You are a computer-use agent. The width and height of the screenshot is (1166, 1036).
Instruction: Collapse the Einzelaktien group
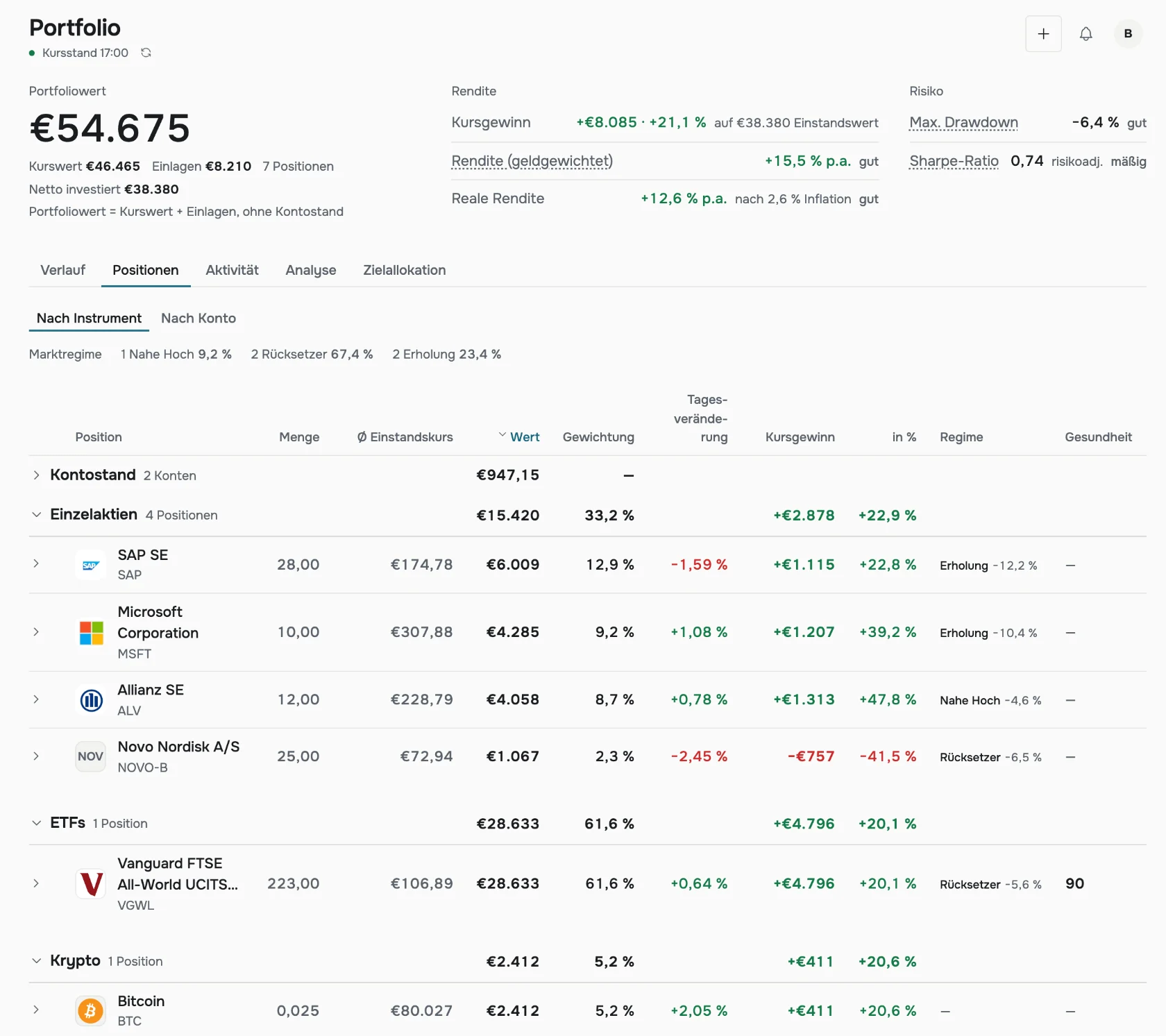click(36, 515)
